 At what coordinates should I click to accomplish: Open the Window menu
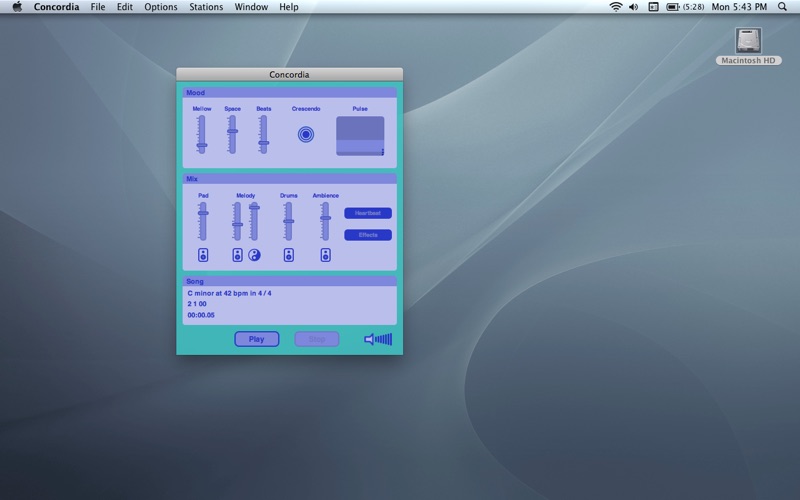(x=251, y=7)
